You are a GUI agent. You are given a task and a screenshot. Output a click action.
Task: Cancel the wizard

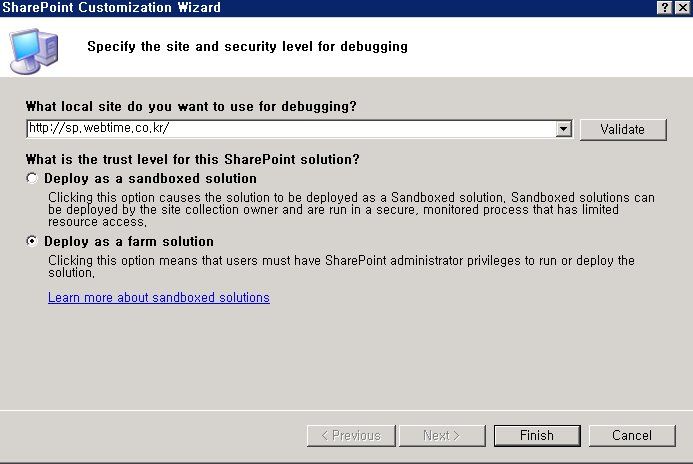tap(632, 436)
